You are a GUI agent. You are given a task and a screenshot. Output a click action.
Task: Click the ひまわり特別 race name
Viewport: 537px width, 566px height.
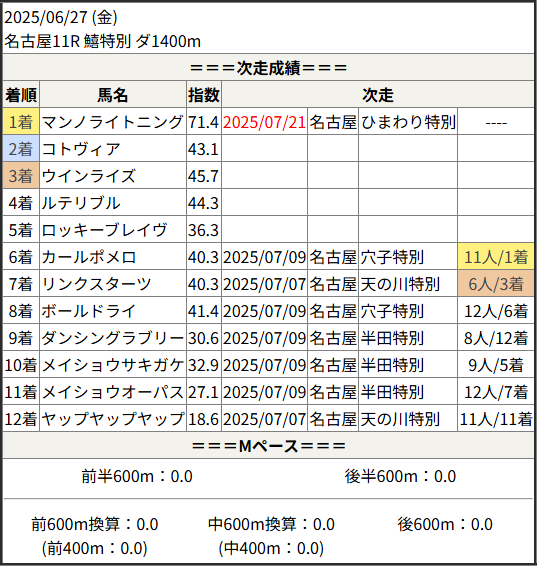[x=408, y=122]
